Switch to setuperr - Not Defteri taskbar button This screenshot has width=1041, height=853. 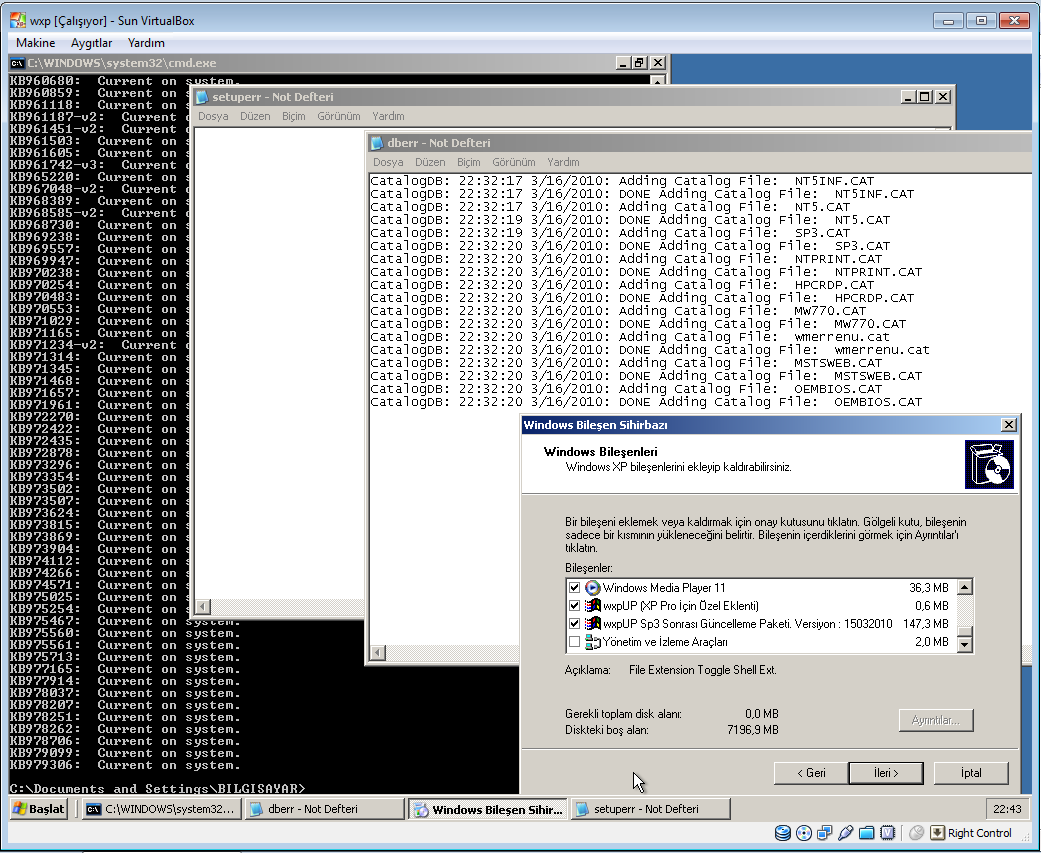tap(651, 809)
